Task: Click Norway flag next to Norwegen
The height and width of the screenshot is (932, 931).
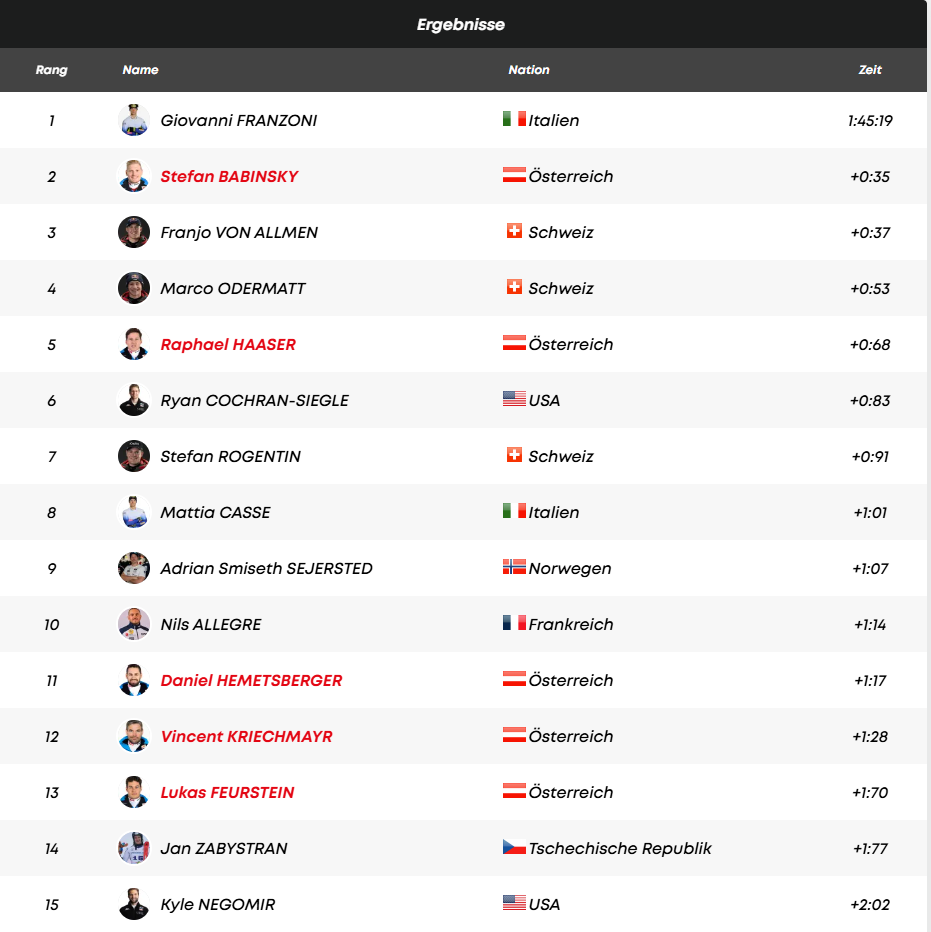Action: 514,567
